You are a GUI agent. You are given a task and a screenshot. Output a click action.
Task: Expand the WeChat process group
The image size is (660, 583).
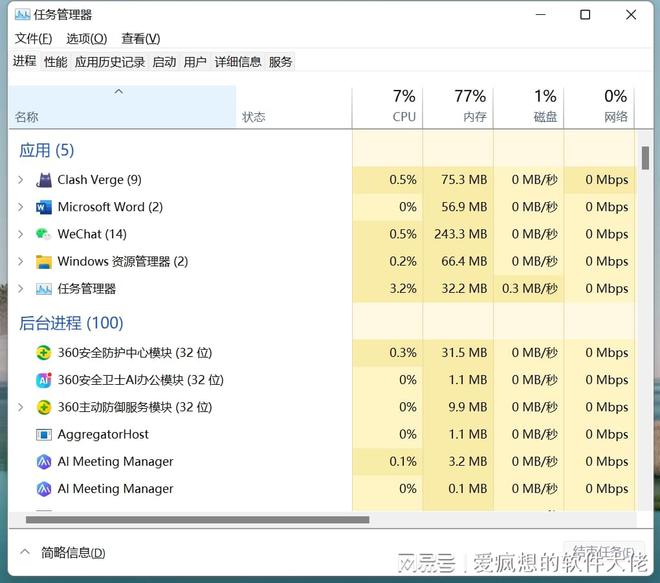[x=21, y=234]
